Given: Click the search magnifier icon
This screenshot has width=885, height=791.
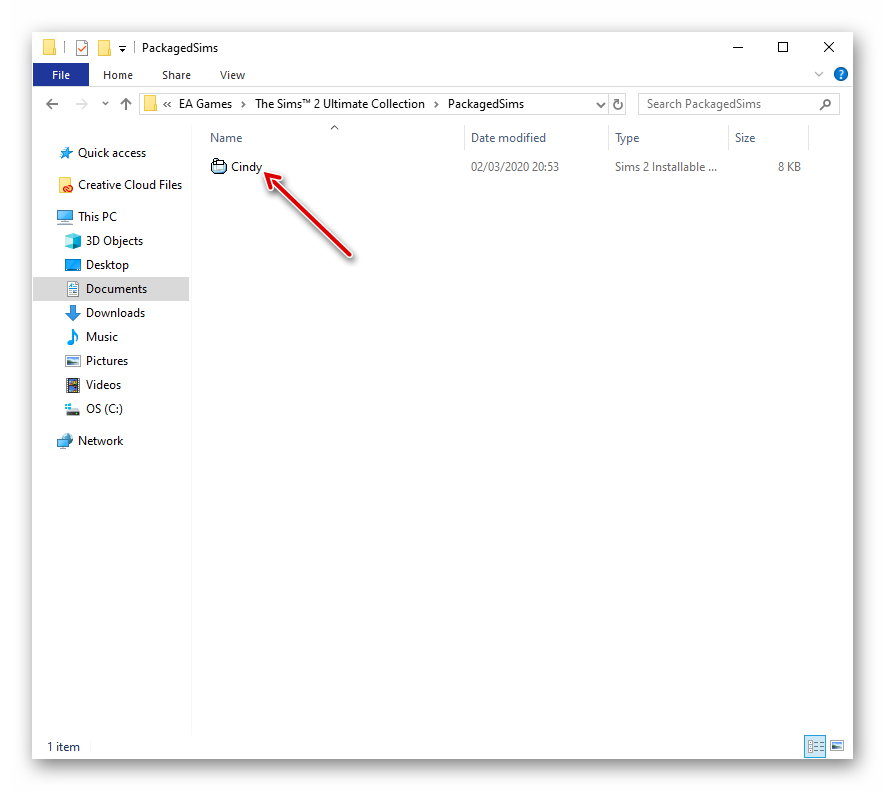Looking at the screenshot, I should pos(825,104).
